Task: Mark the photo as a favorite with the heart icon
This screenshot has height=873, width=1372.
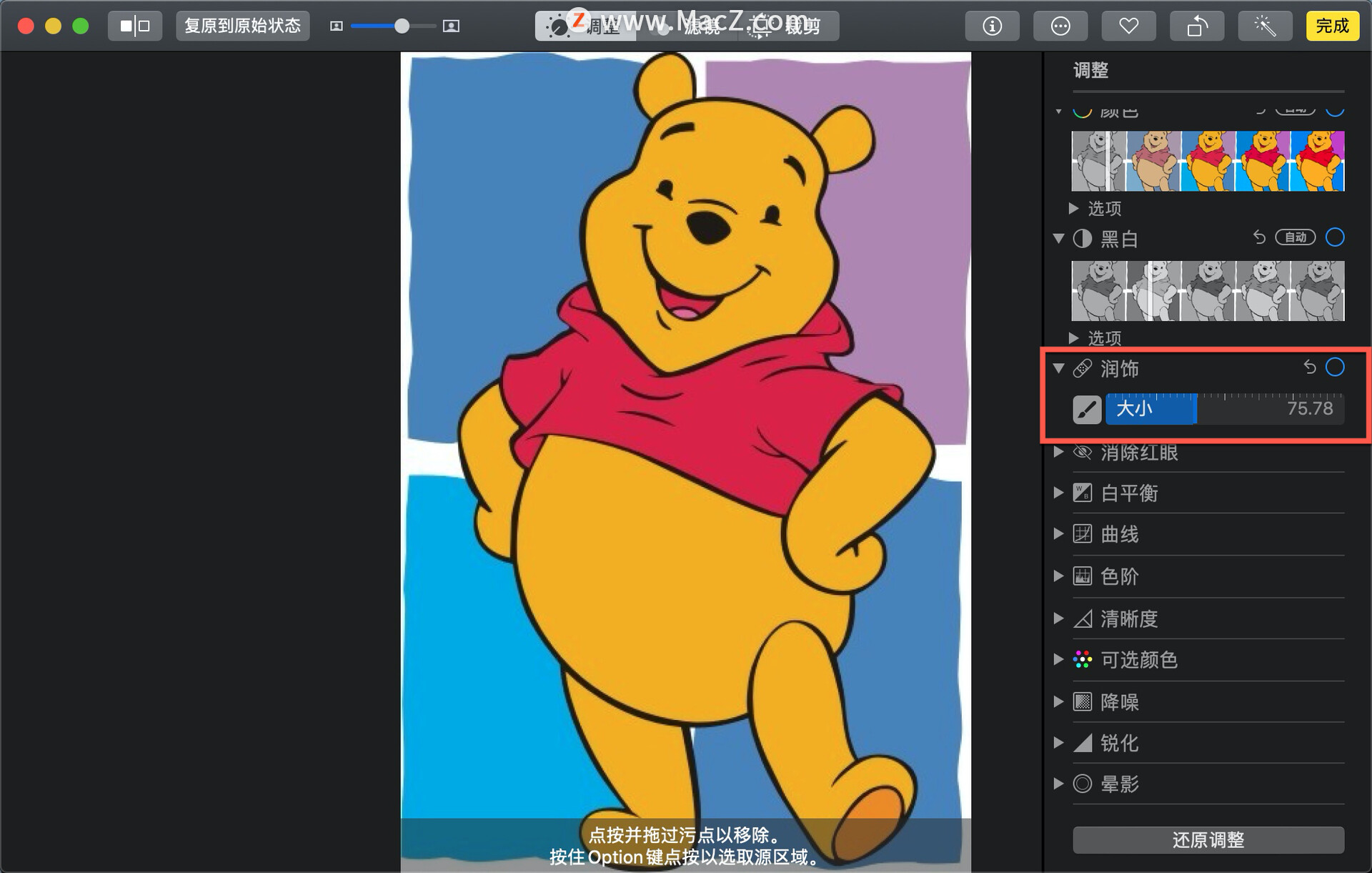Action: [x=1128, y=26]
